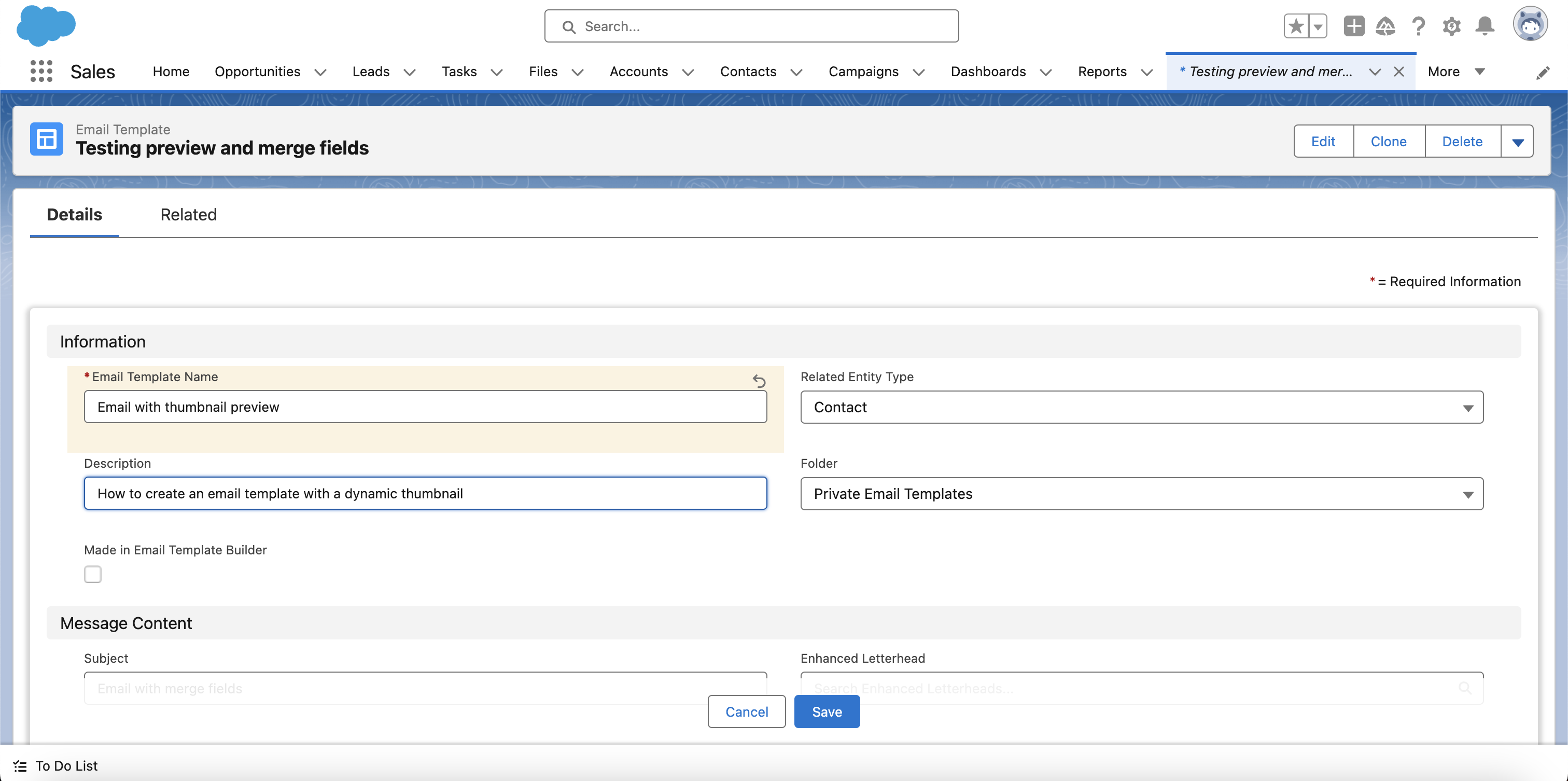Open the App Launcher dots grid
Viewport: 1568px width, 781px height.
click(41, 71)
